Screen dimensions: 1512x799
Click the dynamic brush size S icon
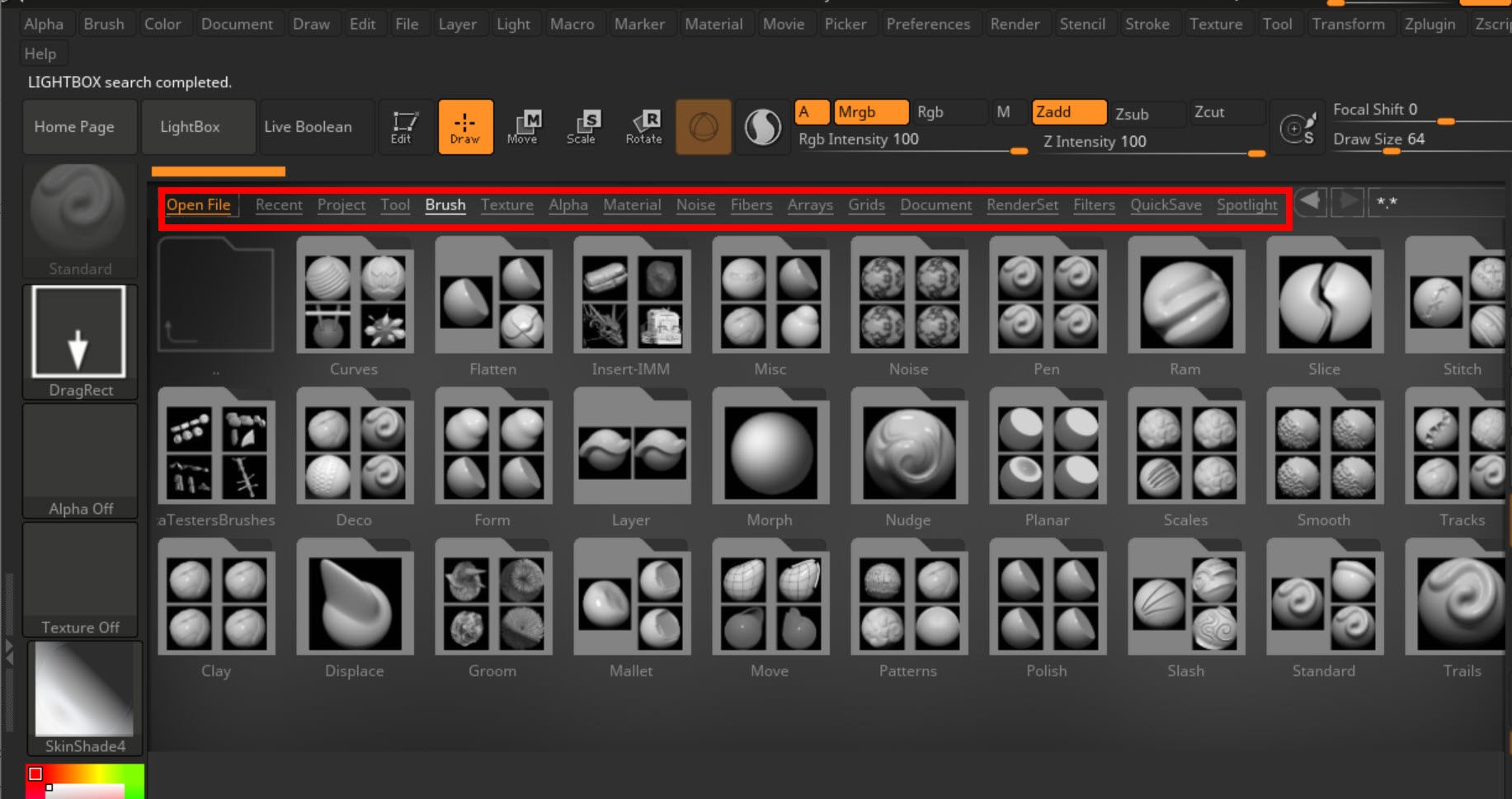click(x=1298, y=129)
